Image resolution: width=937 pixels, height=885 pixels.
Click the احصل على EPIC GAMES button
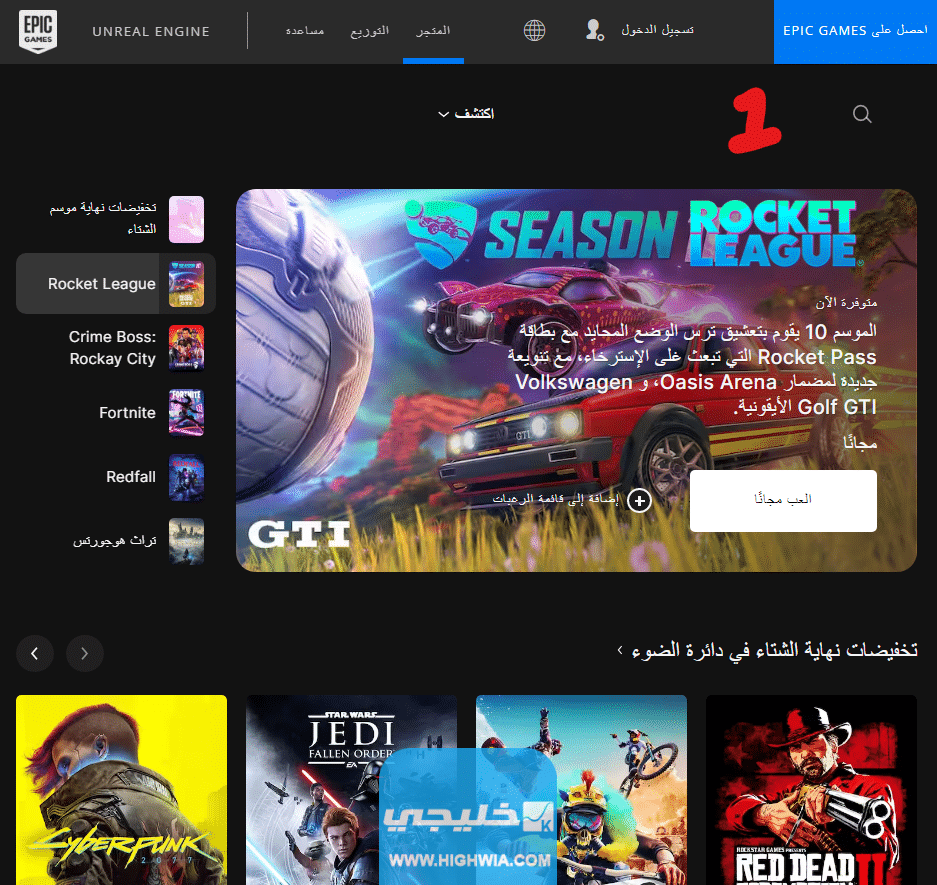[x=855, y=32]
